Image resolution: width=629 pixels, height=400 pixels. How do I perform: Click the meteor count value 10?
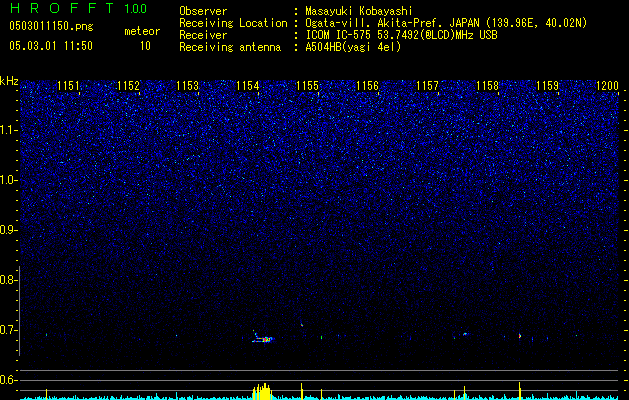click(145, 46)
